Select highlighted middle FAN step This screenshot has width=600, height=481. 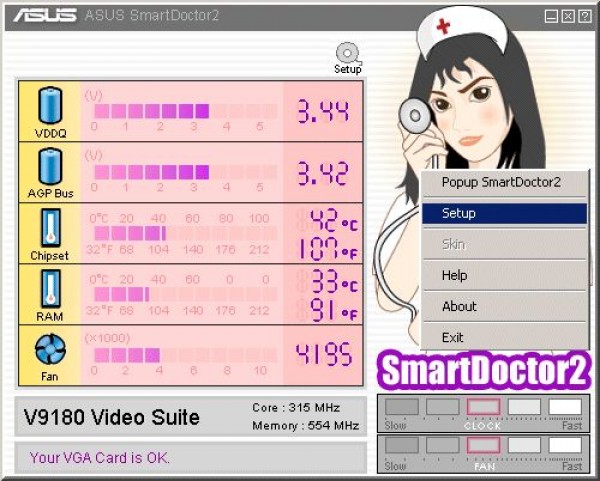(x=483, y=445)
